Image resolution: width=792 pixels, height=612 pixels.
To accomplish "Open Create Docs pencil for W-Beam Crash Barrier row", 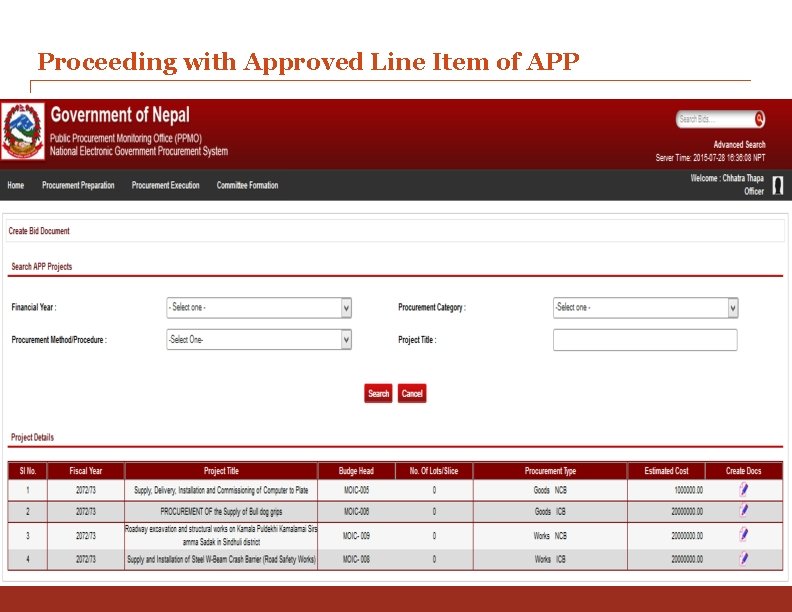I will tap(744, 558).
